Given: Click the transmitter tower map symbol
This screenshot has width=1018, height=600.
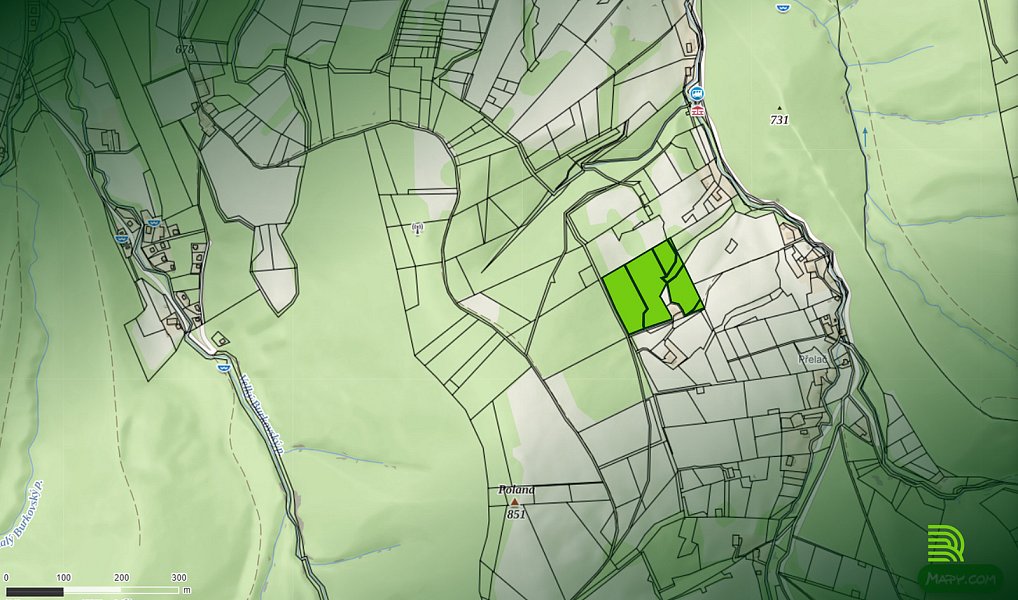Looking at the screenshot, I should [417, 229].
